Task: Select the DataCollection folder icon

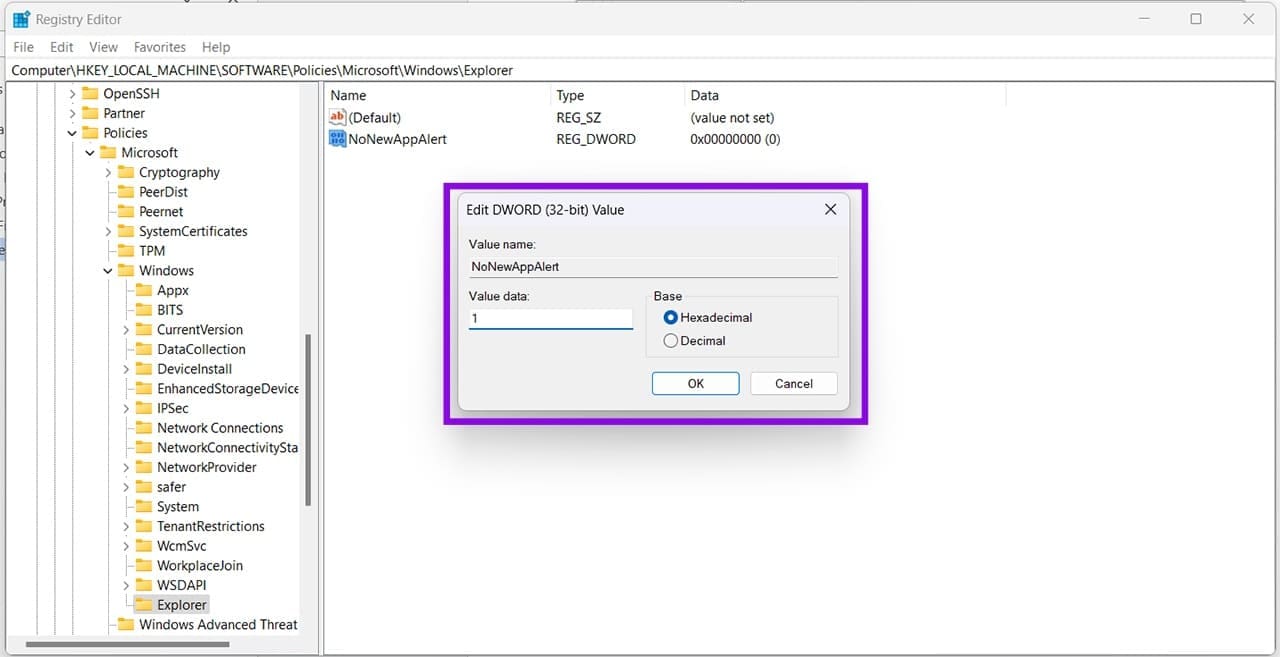Action: click(144, 349)
